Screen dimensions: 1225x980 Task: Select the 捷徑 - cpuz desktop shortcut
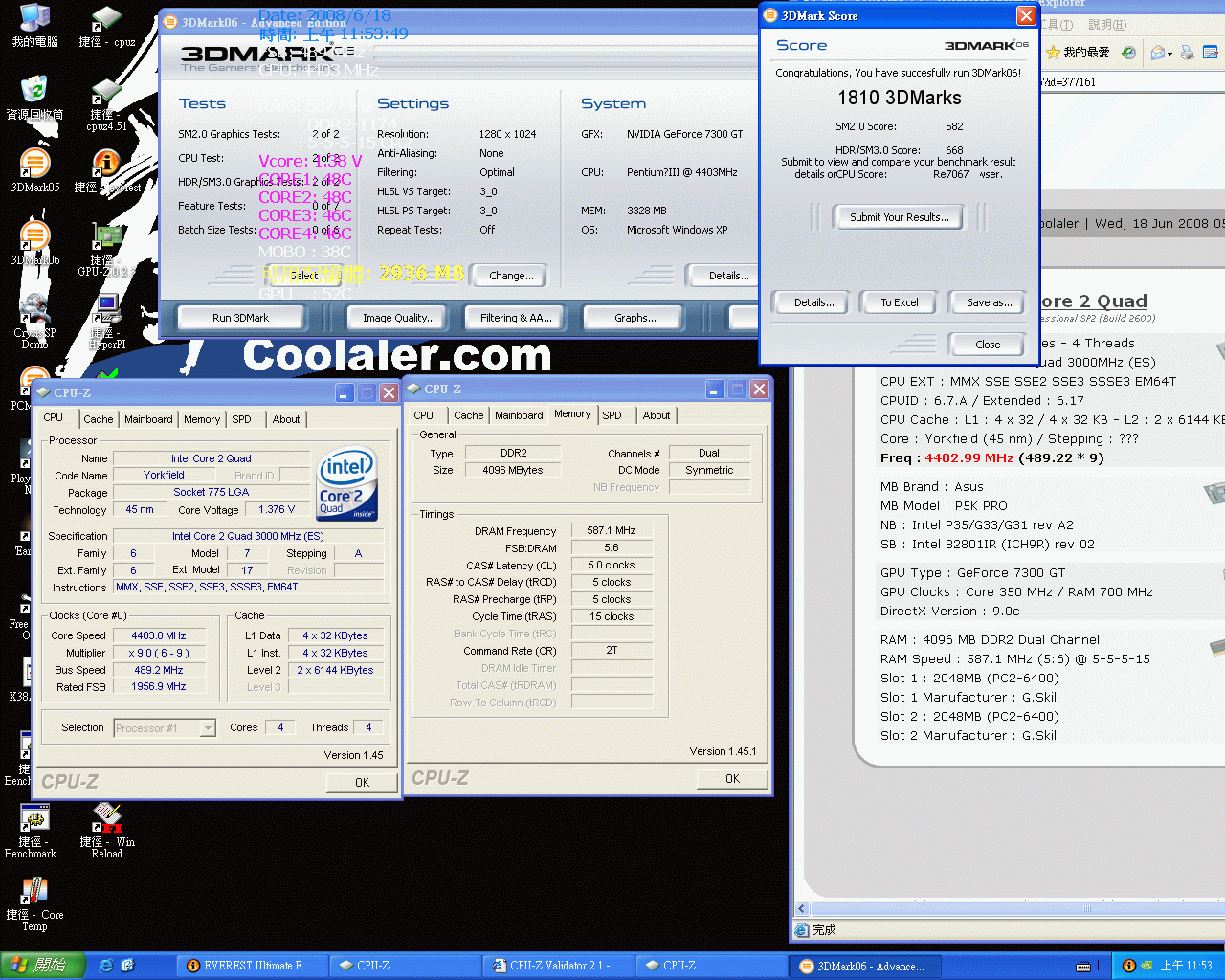pos(106,25)
